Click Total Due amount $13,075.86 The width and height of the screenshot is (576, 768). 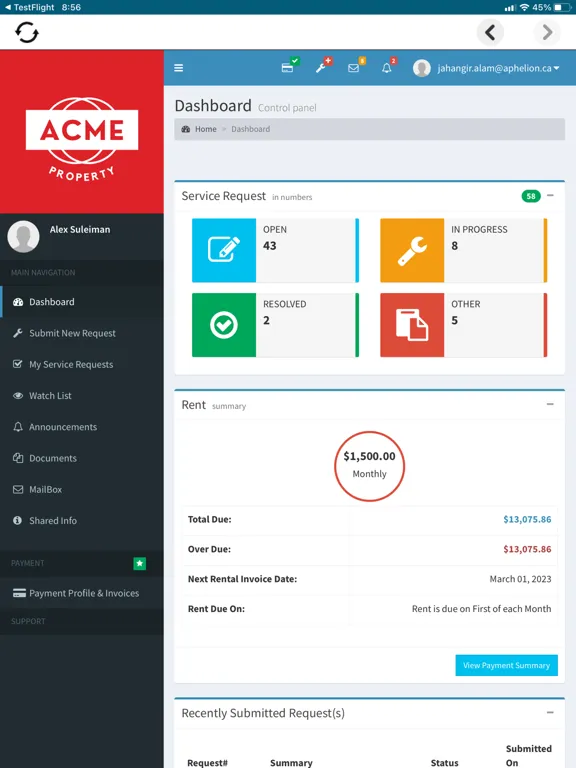[527, 519]
